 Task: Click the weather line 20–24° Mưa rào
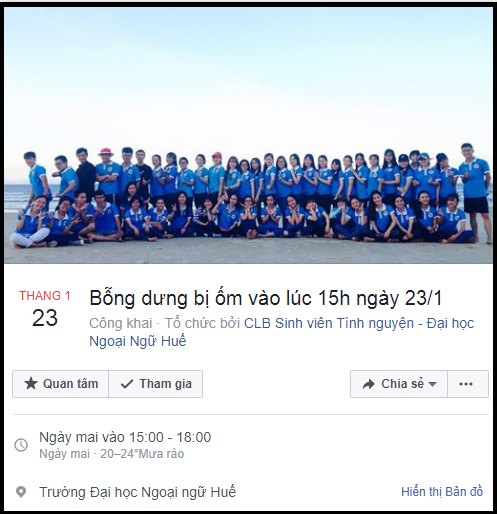[x=142, y=454]
